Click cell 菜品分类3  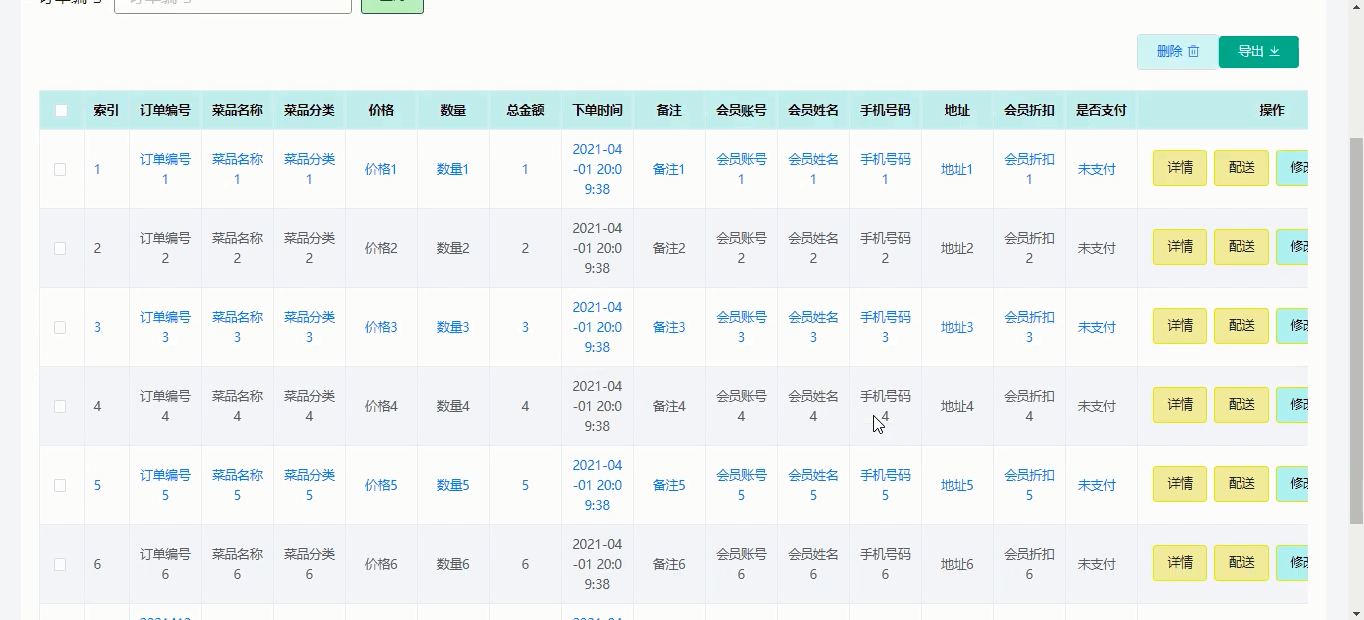[x=309, y=327]
